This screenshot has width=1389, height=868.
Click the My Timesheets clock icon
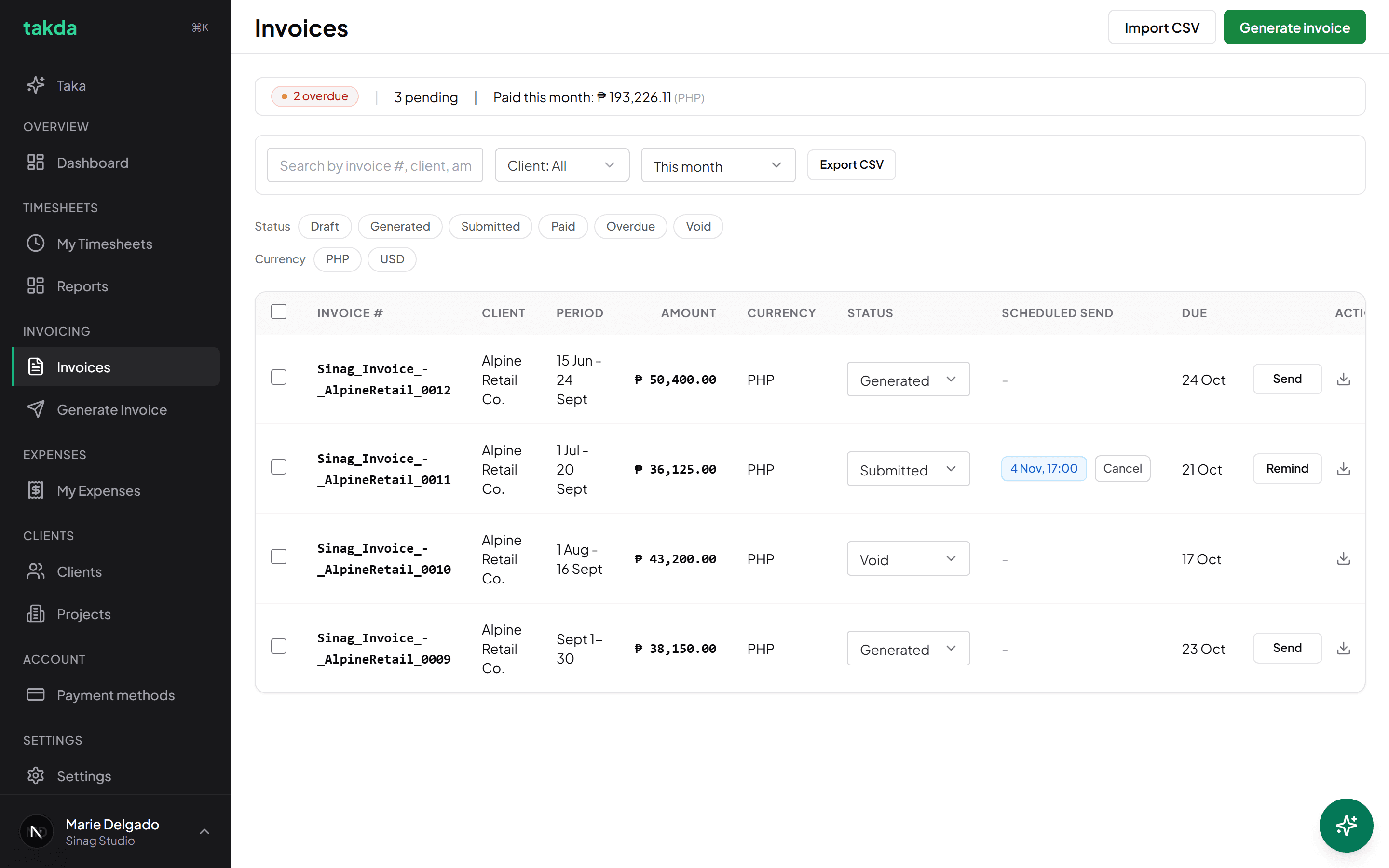[x=36, y=244]
